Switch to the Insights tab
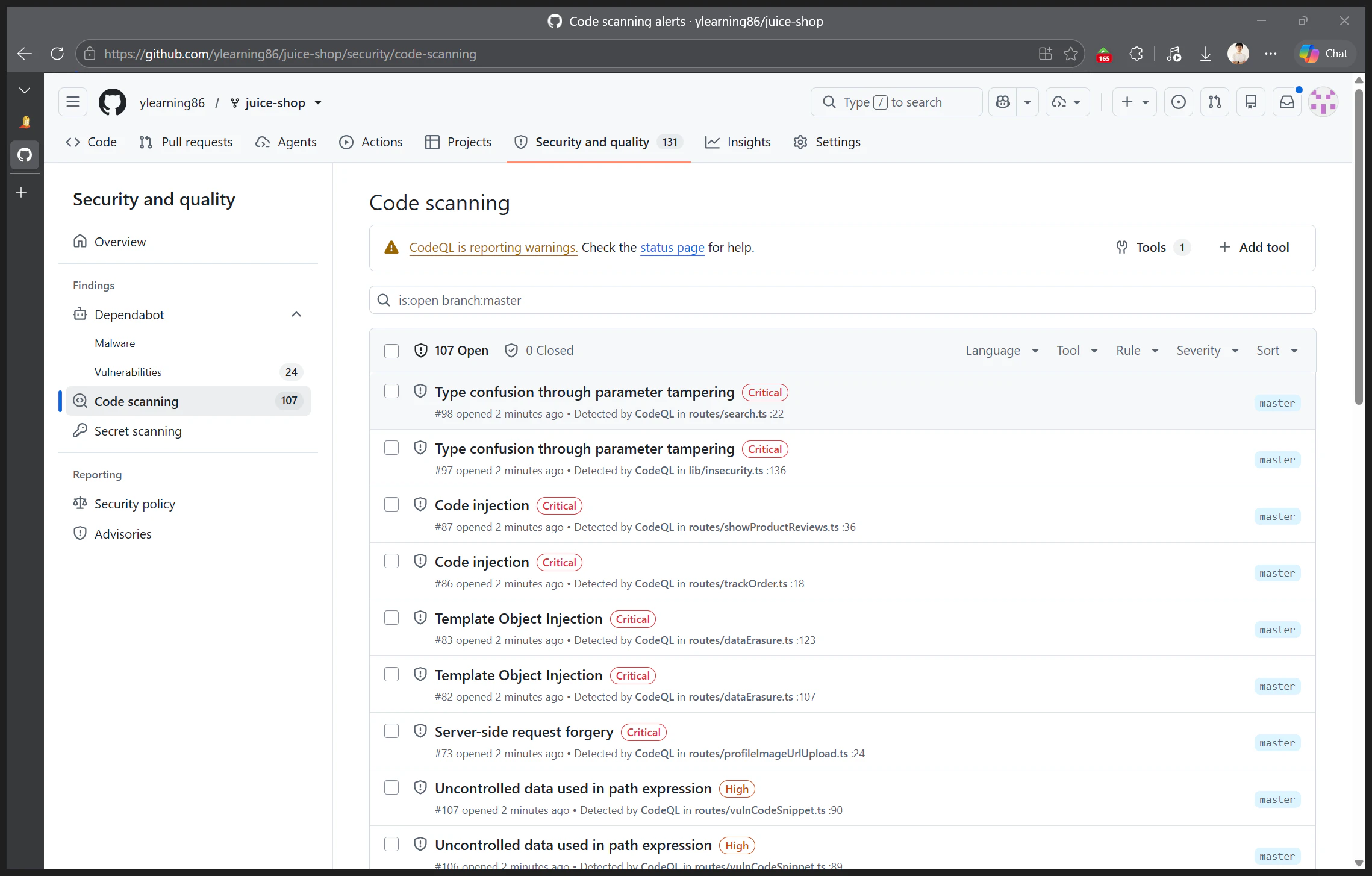The height and width of the screenshot is (876, 1372). click(x=738, y=142)
